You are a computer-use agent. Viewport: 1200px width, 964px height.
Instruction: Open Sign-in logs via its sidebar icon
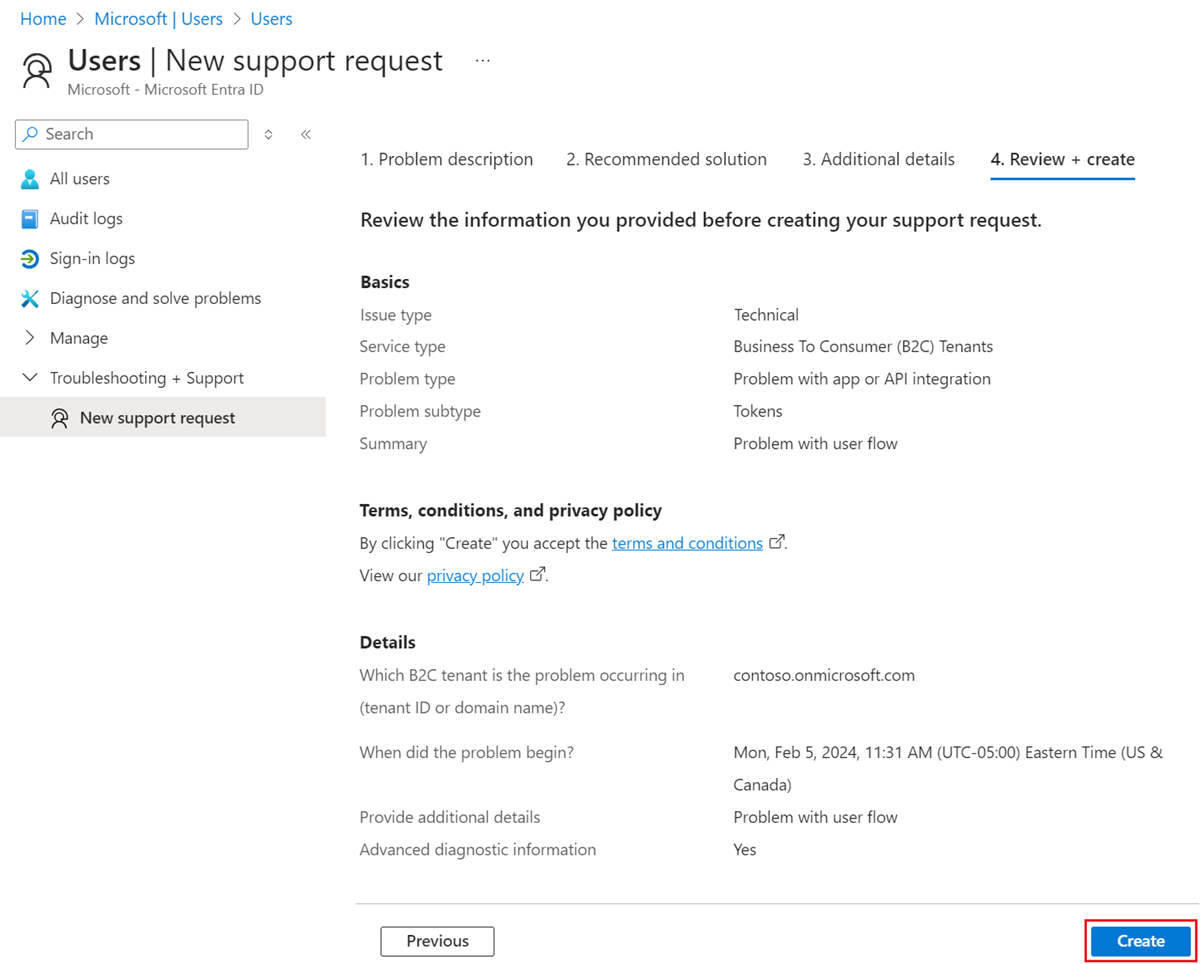(x=31, y=258)
